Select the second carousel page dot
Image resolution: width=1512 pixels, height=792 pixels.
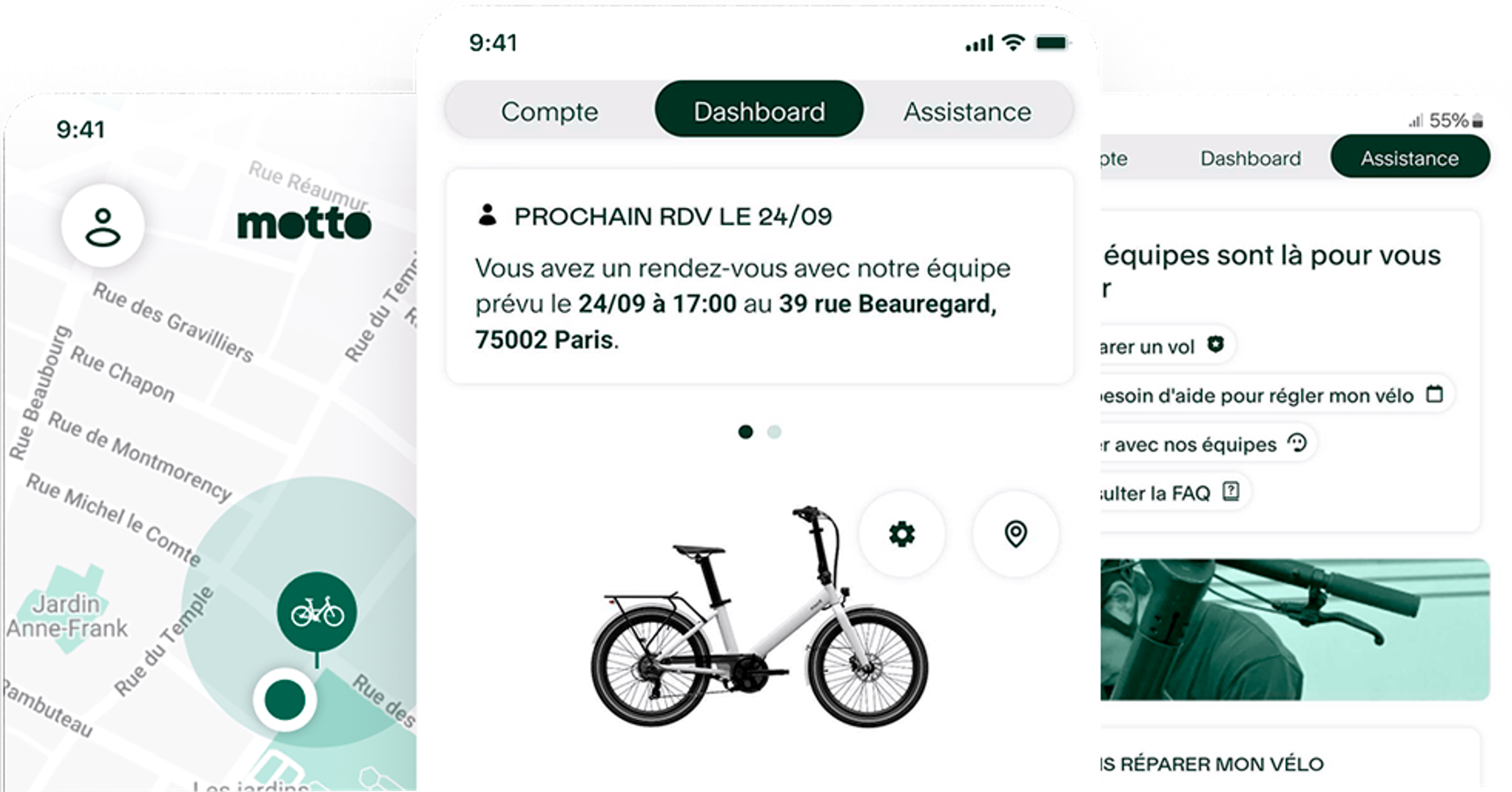click(774, 432)
